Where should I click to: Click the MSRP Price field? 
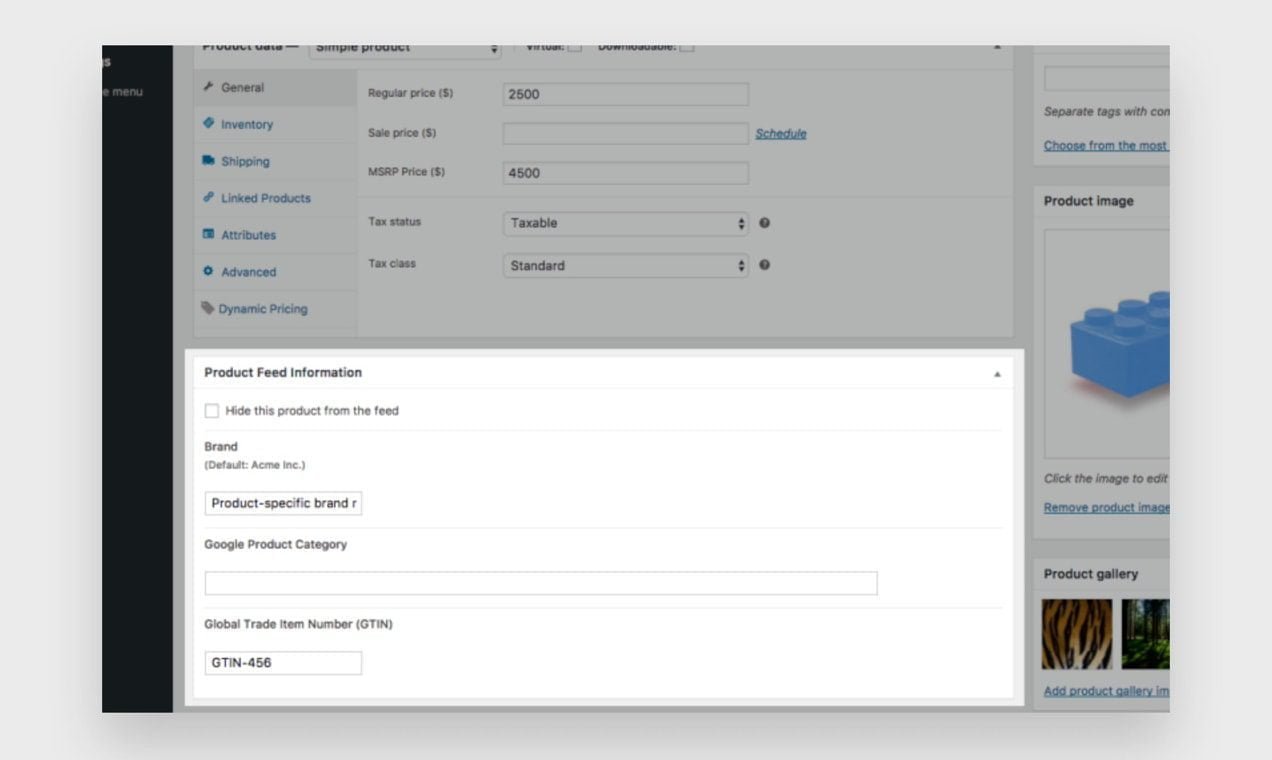click(625, 173)
